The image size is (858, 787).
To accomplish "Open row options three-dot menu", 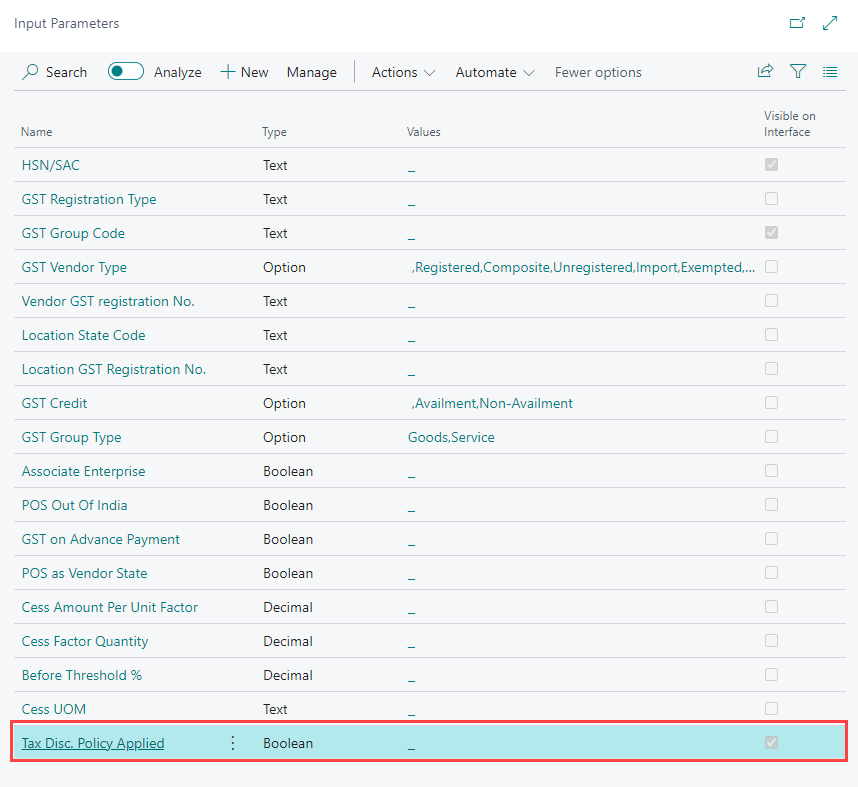I will [x=233, y=743].
